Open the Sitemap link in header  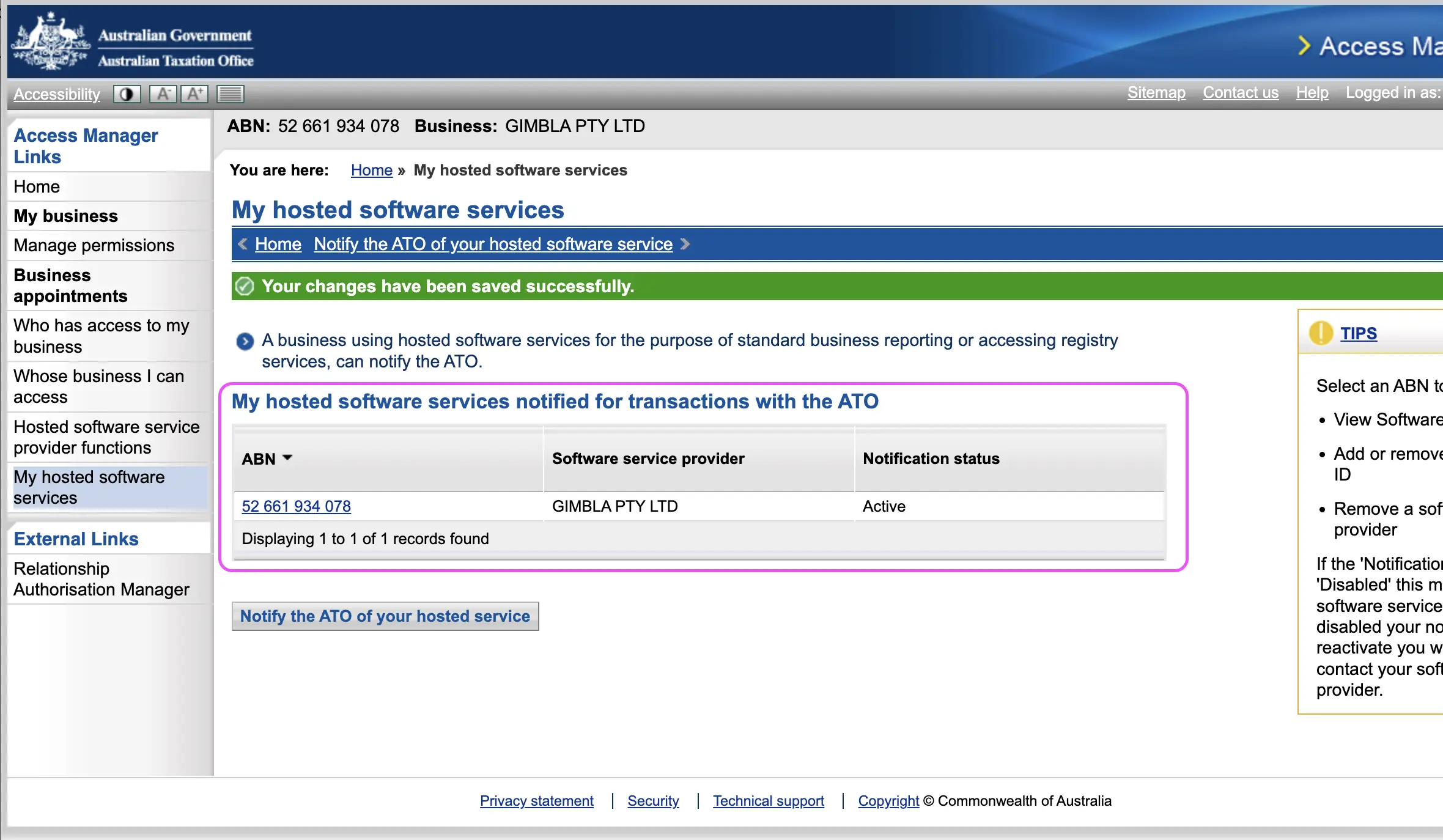click(x=1156, y=92)
